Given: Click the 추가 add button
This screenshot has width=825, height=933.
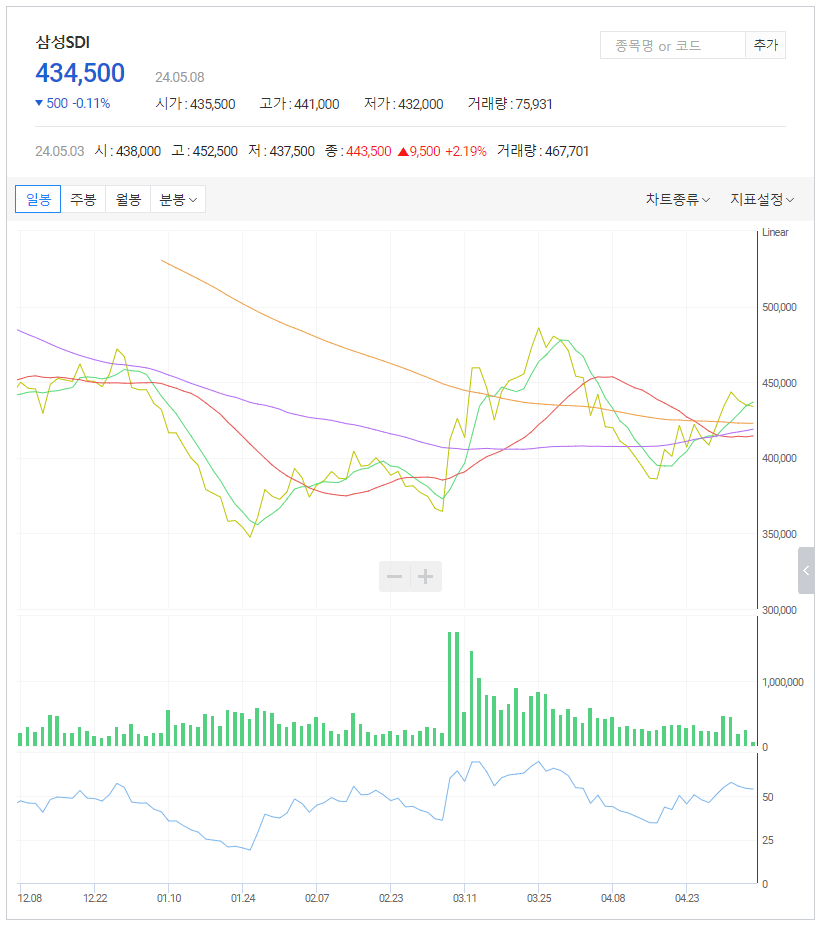Looking at the screenshot, I should [x=765, y=45].
